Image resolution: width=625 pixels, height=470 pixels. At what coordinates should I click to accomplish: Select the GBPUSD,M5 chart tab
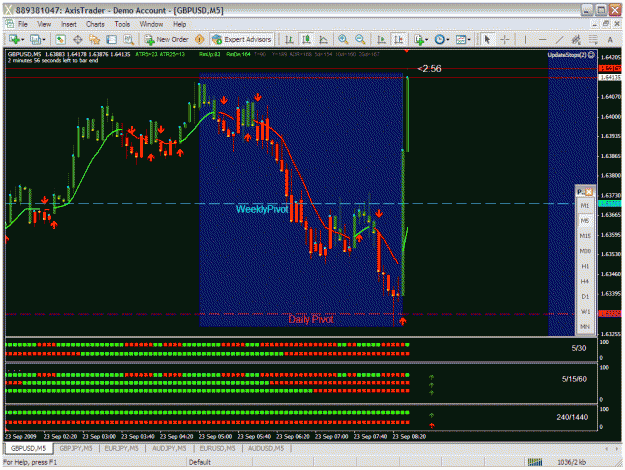click(x=28, y=448)
